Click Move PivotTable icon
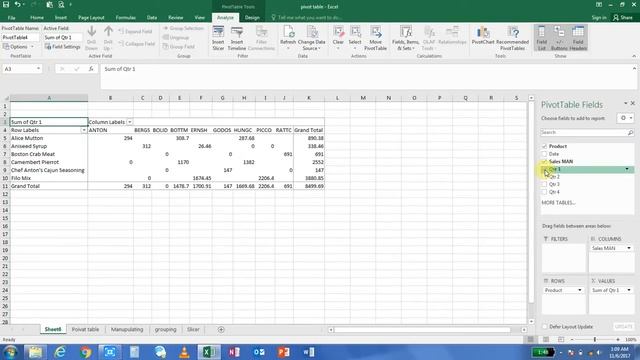The width and height of the screenshot is (640, 360). [375, 38]
